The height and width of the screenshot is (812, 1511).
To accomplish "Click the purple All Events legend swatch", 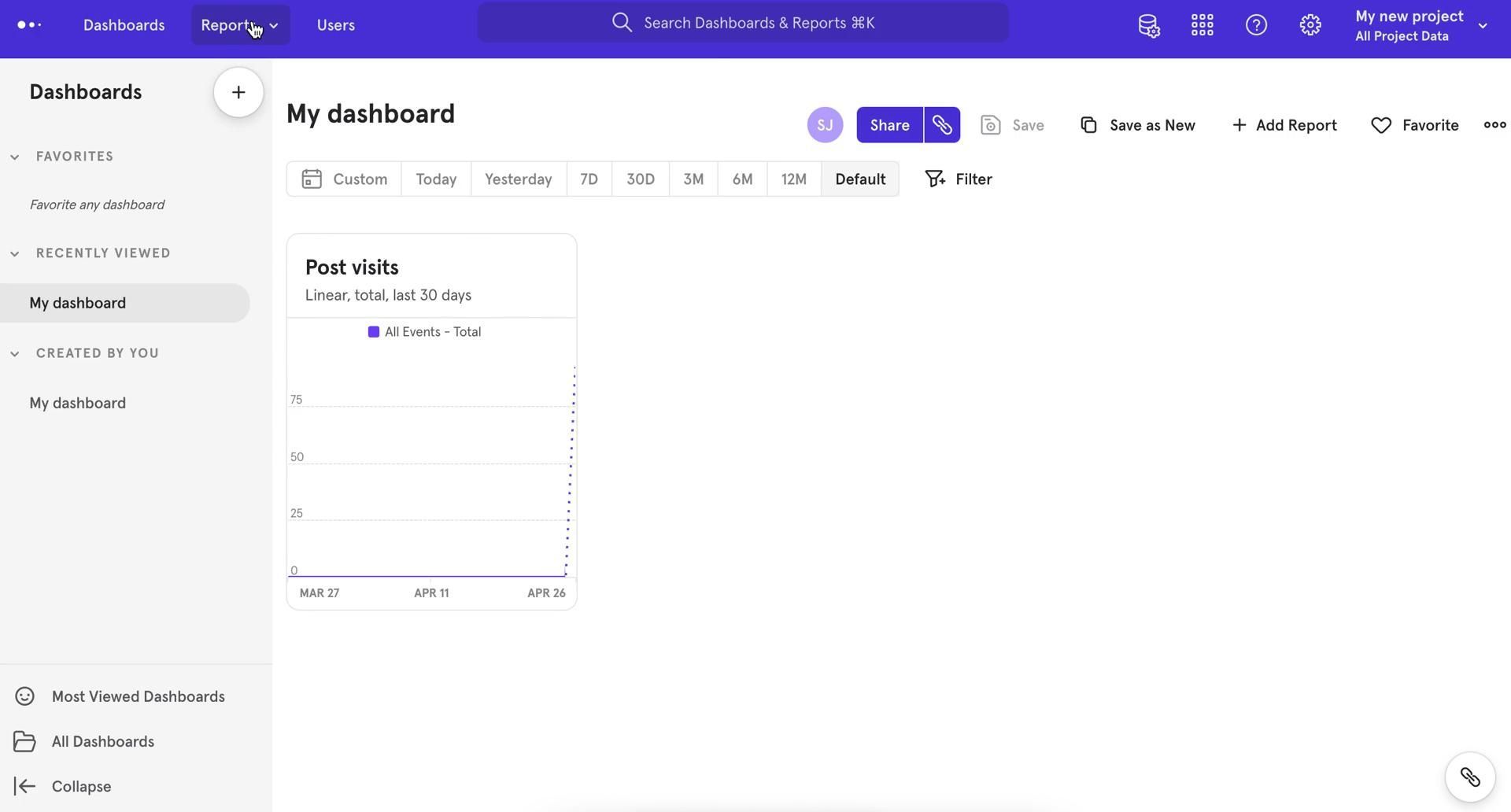I will tap(374, 332).
